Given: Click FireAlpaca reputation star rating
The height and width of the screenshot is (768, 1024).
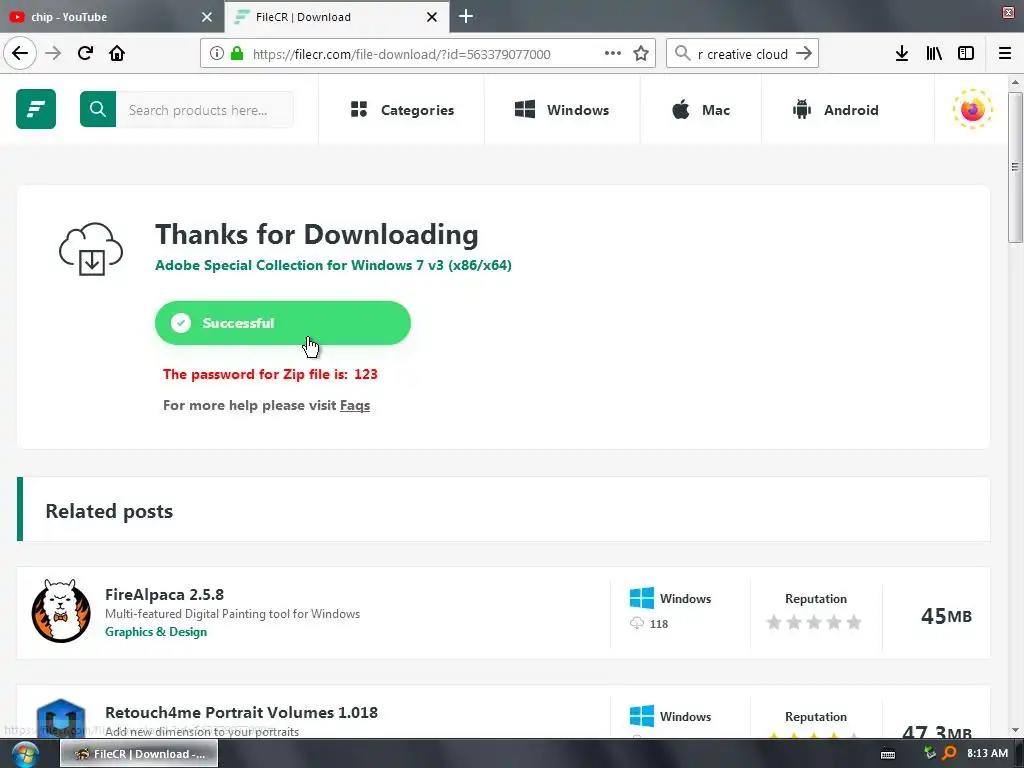Looking at the screenshot, I should (x=814, y=622).
